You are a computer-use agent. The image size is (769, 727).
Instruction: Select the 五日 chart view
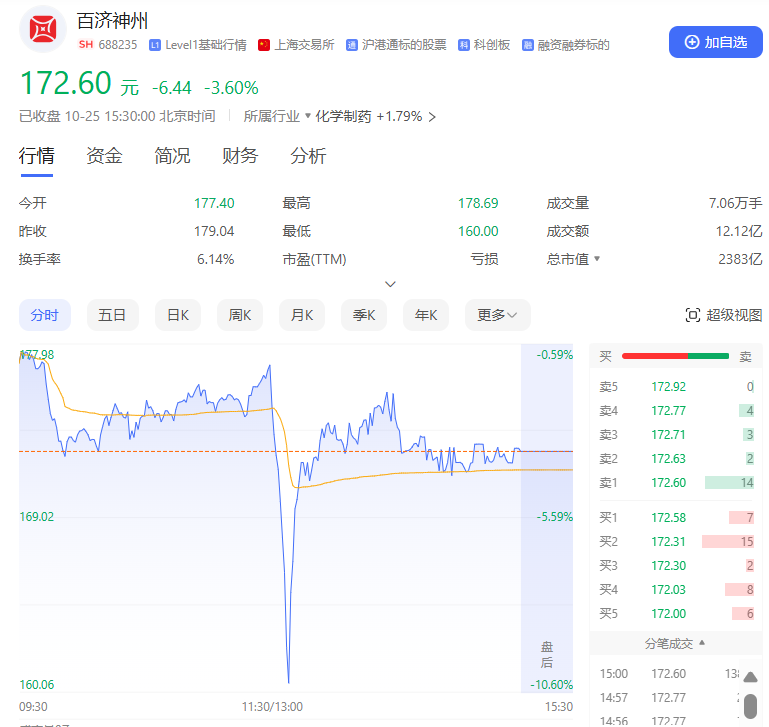(112, 315)
